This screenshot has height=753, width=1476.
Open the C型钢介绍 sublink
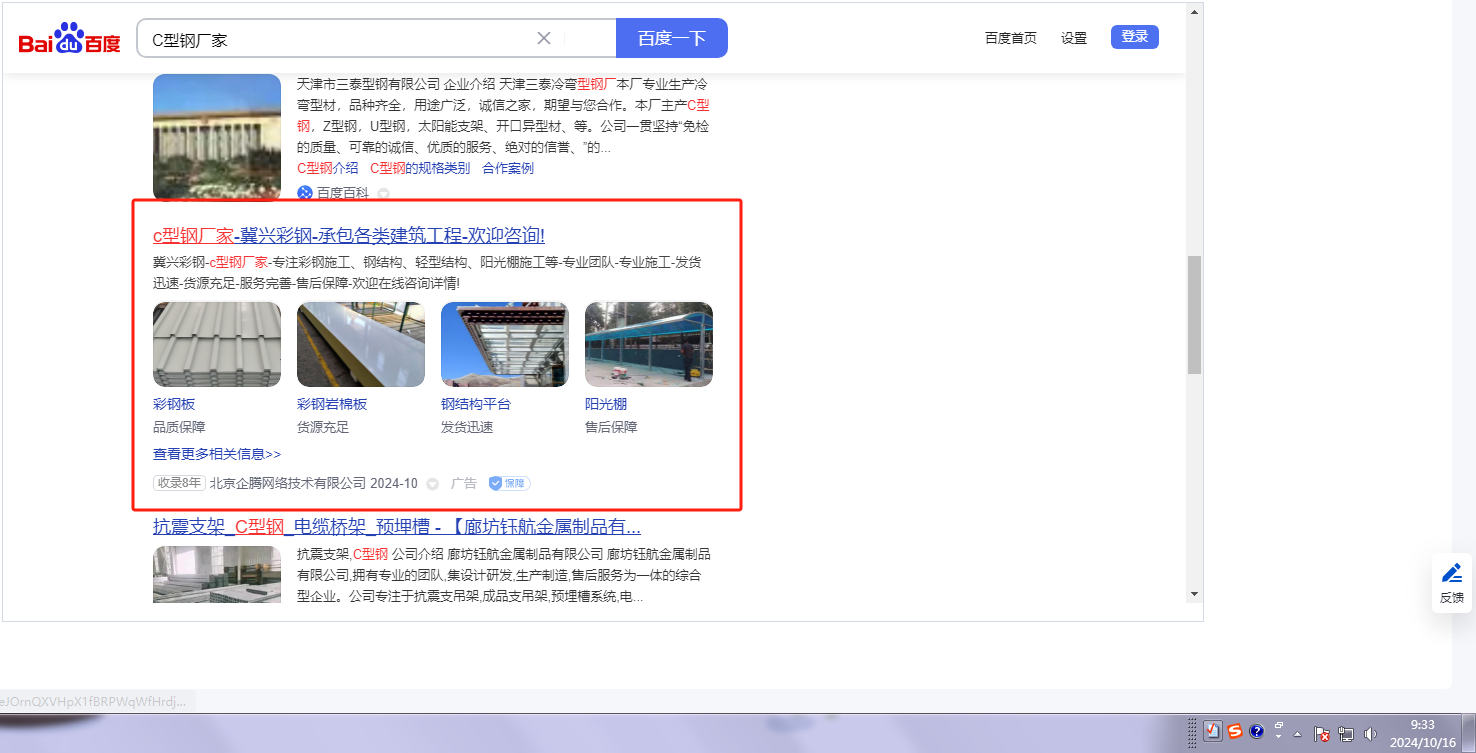click(328, 168)
